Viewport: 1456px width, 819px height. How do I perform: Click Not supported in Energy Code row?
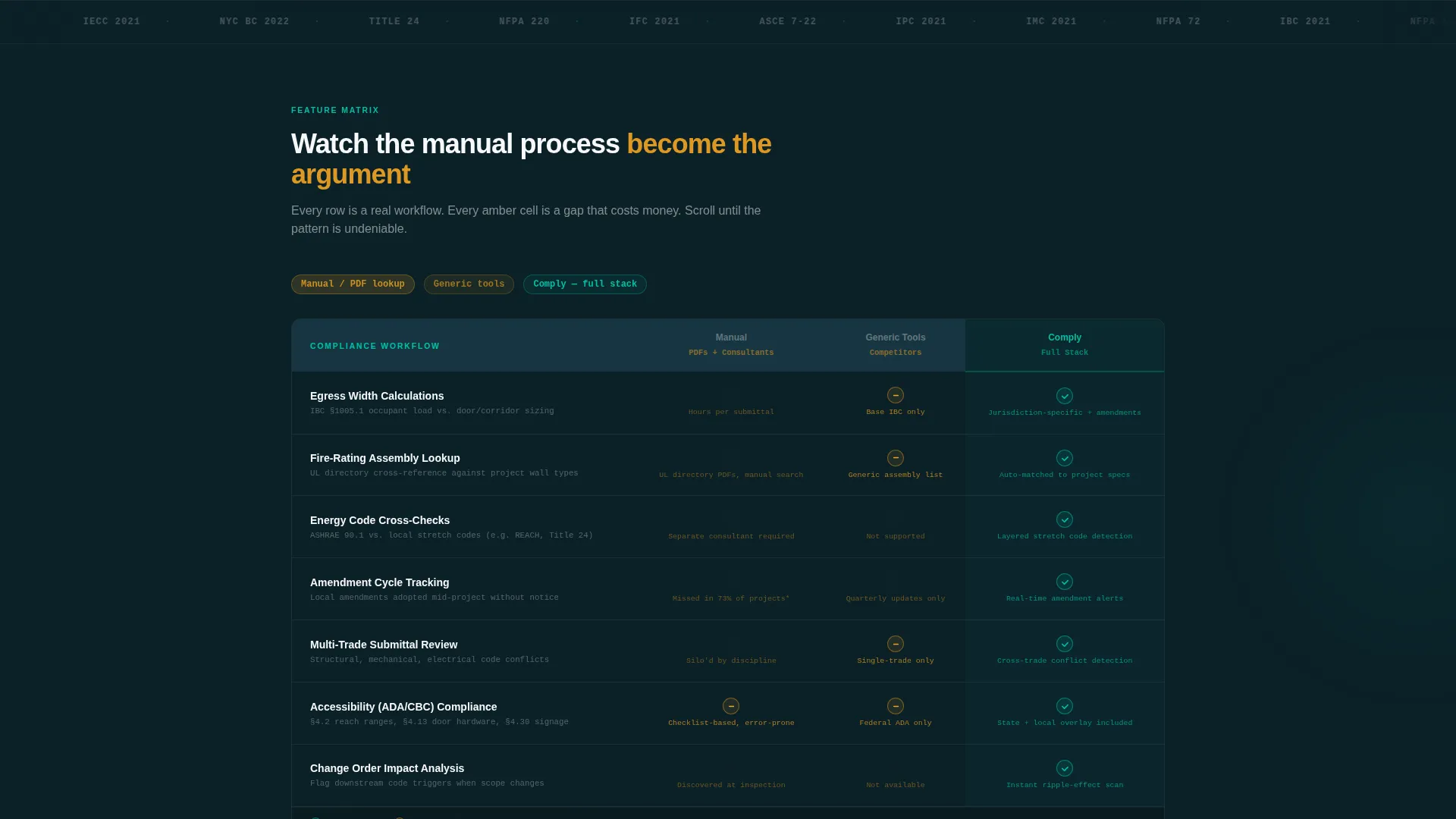[896, 536]
